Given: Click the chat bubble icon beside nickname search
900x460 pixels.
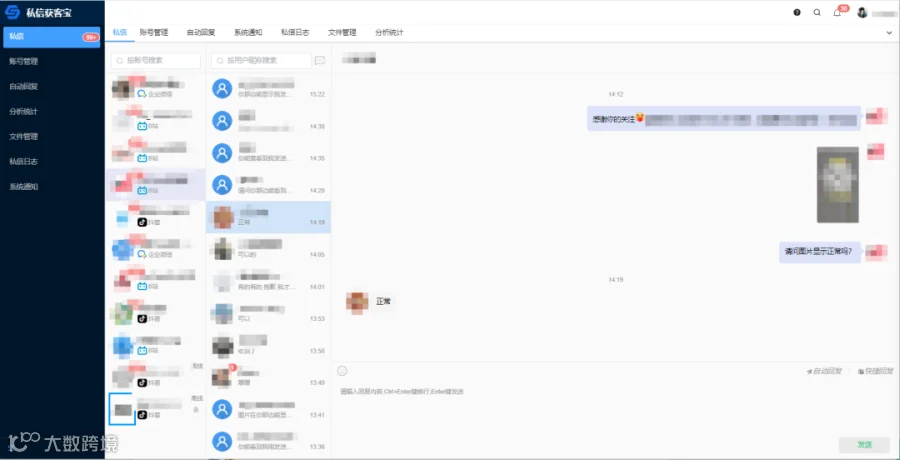Looking at the screenshot, I should point(320,60).
